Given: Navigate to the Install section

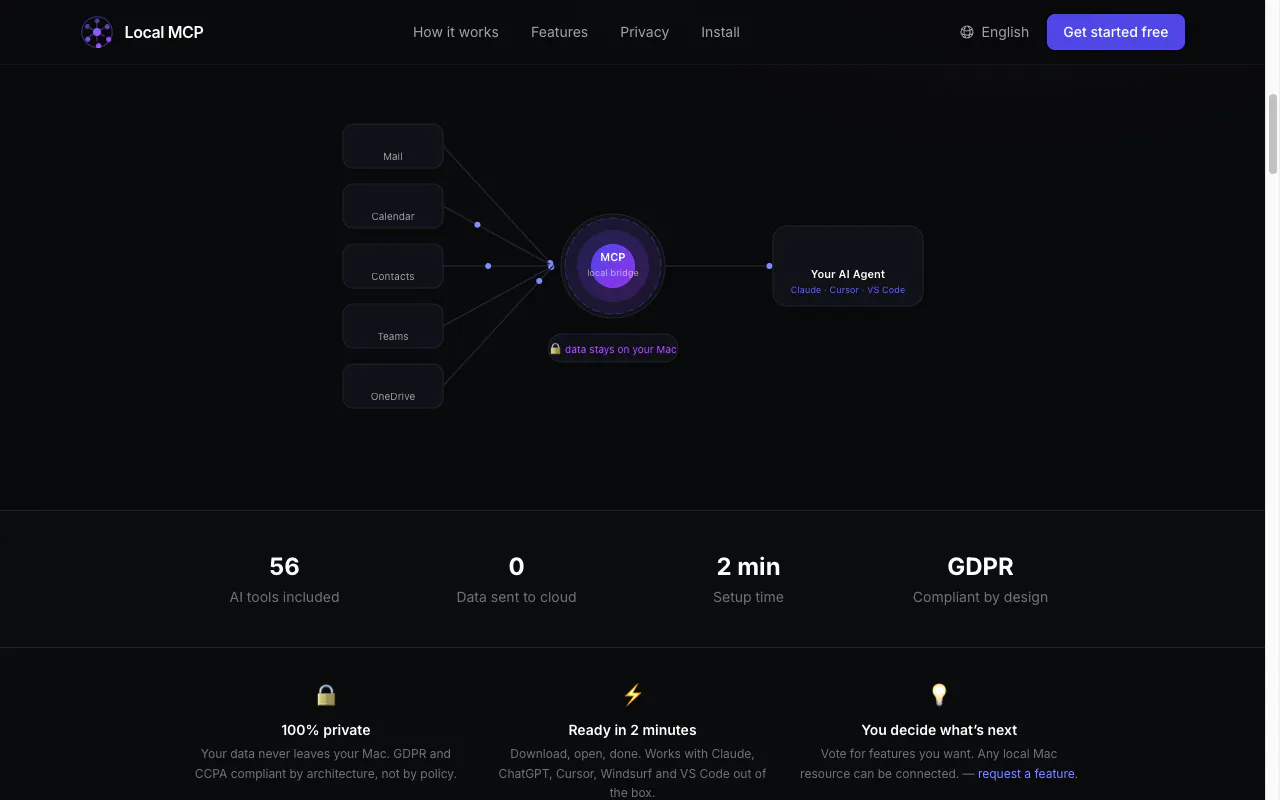Looking at the screenshot, I should pyautogui.click(x=720, y=32).
